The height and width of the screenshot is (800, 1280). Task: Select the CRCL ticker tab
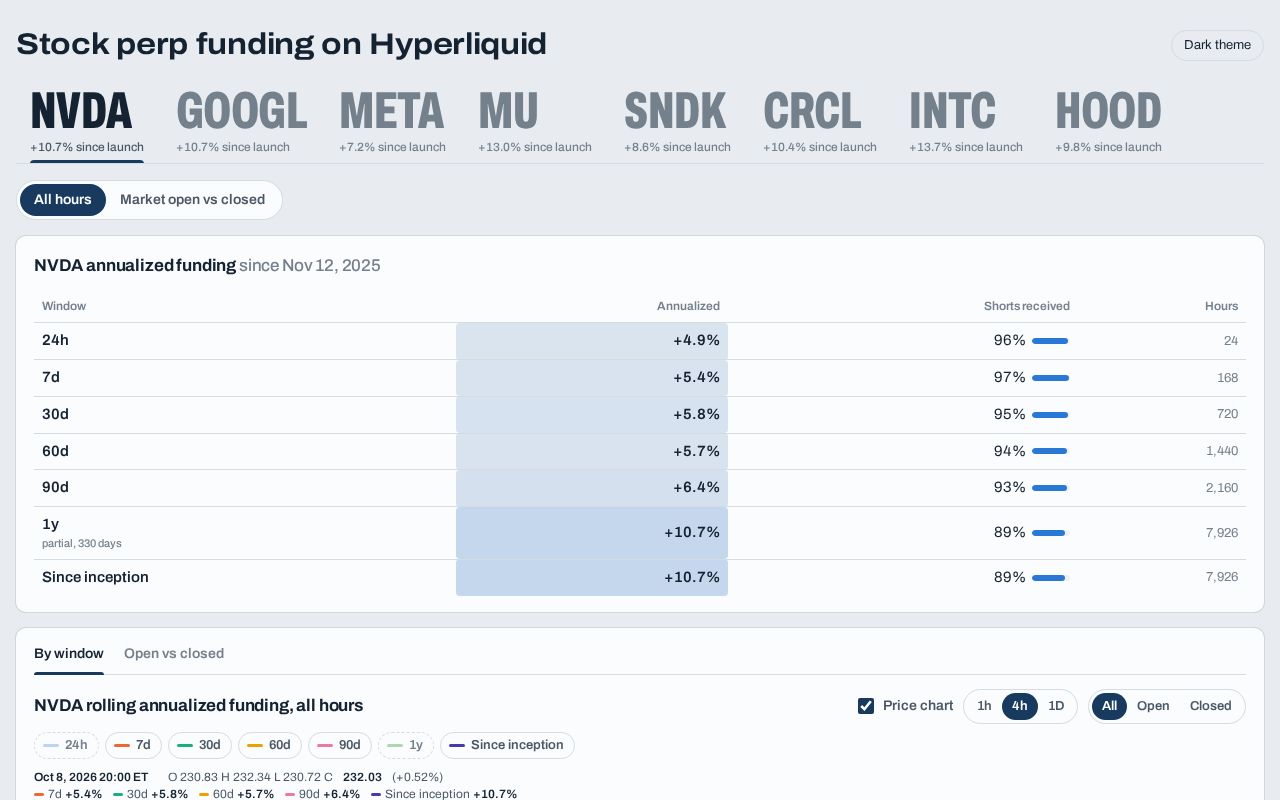(819, 122)
